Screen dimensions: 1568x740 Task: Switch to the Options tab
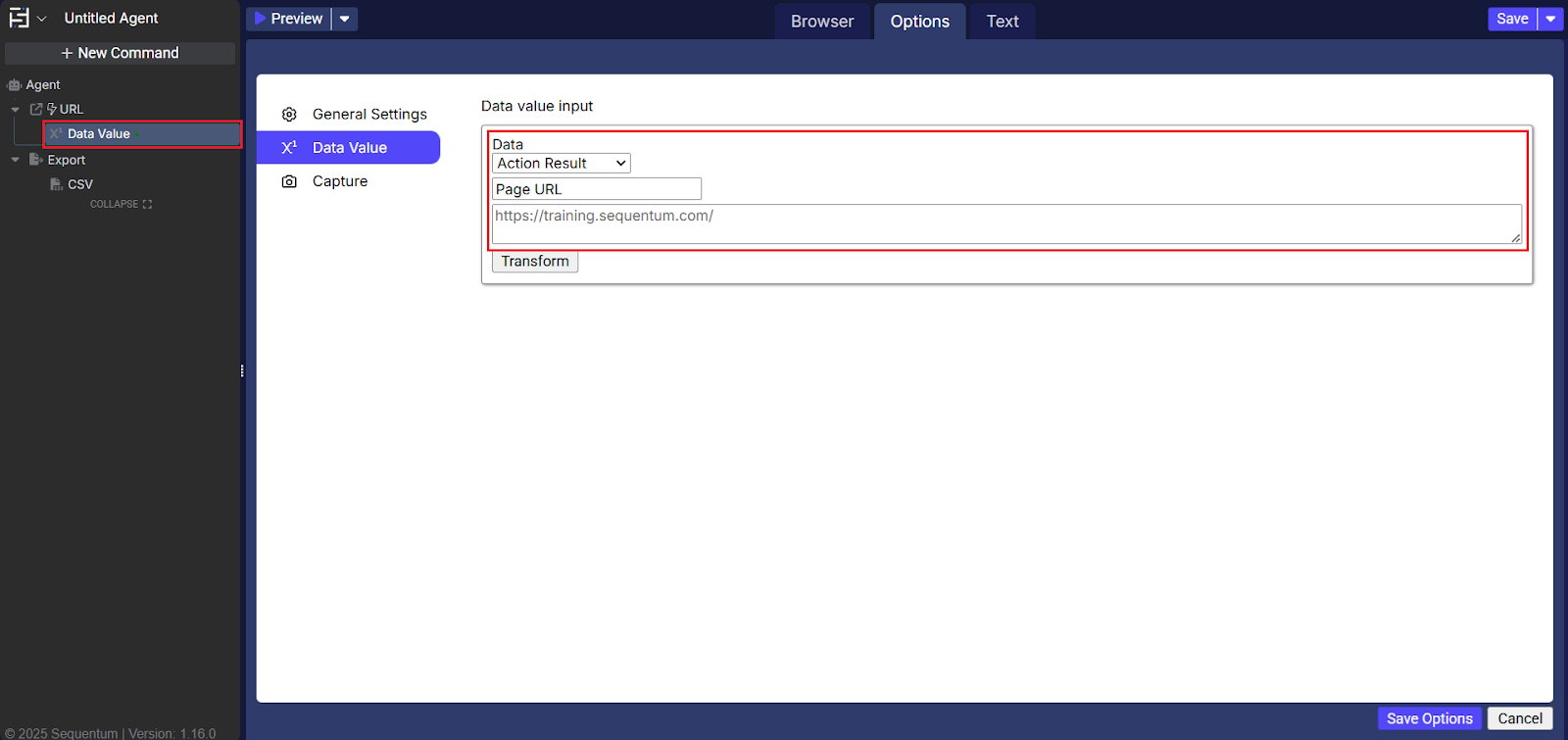click(x=920, y=22)
